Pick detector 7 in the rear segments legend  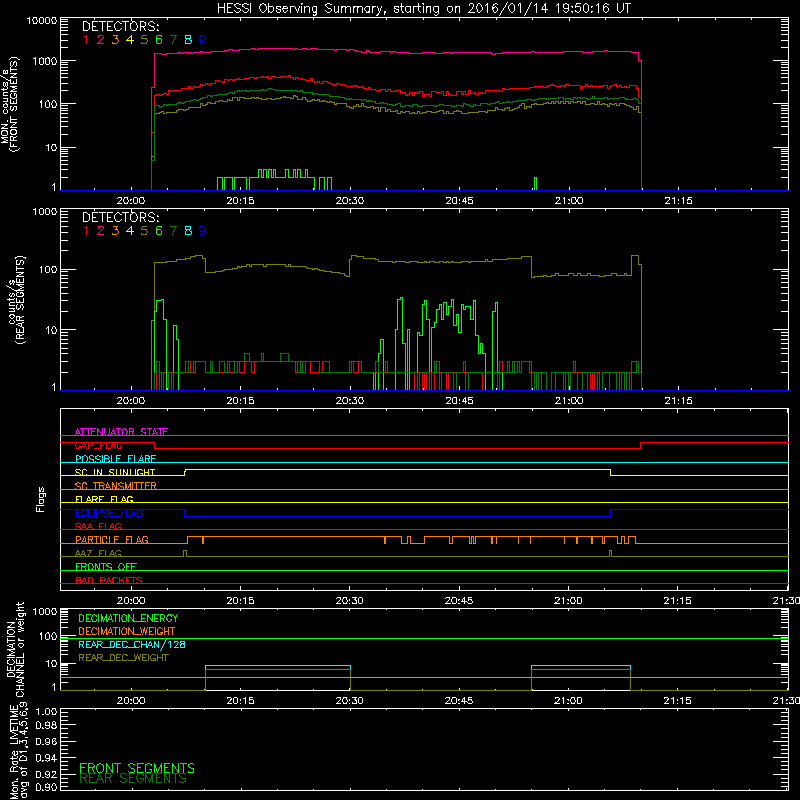tap(173, 231)
